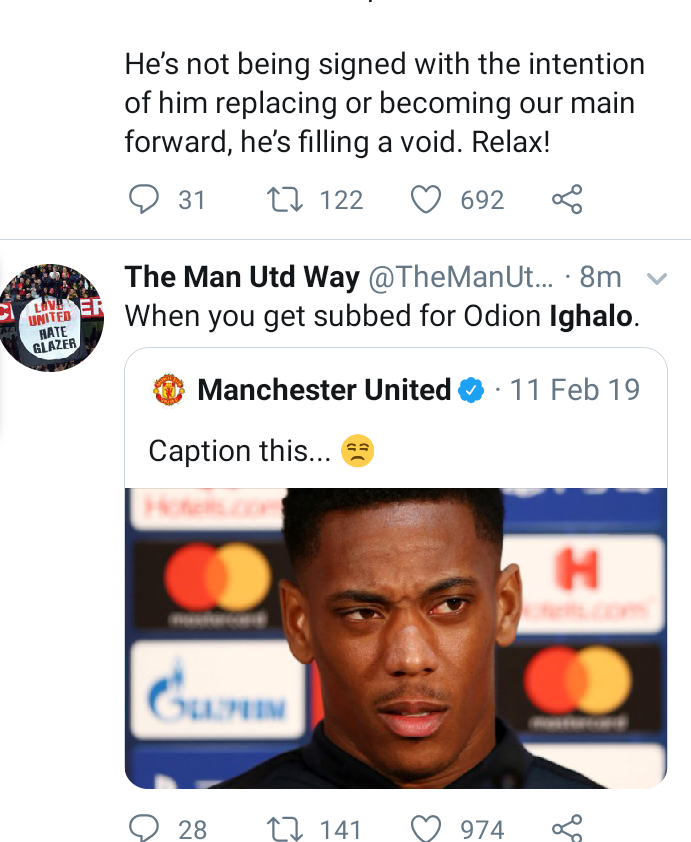Image resolution: width=691 pixels, height=842 pixels.
Task: Open the top tweet text about filling a void
Action: 384,104
